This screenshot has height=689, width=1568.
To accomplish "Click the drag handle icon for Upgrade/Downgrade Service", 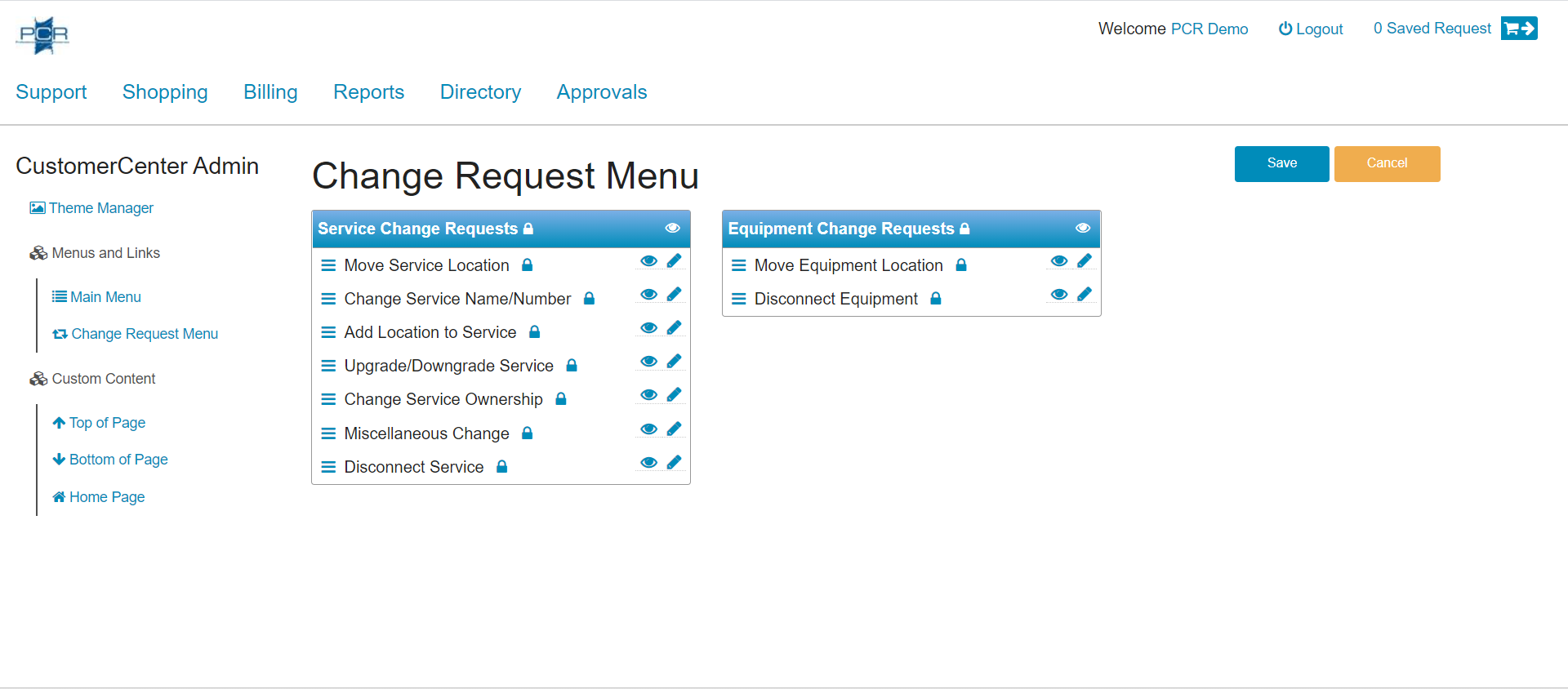I will (328, 366).
